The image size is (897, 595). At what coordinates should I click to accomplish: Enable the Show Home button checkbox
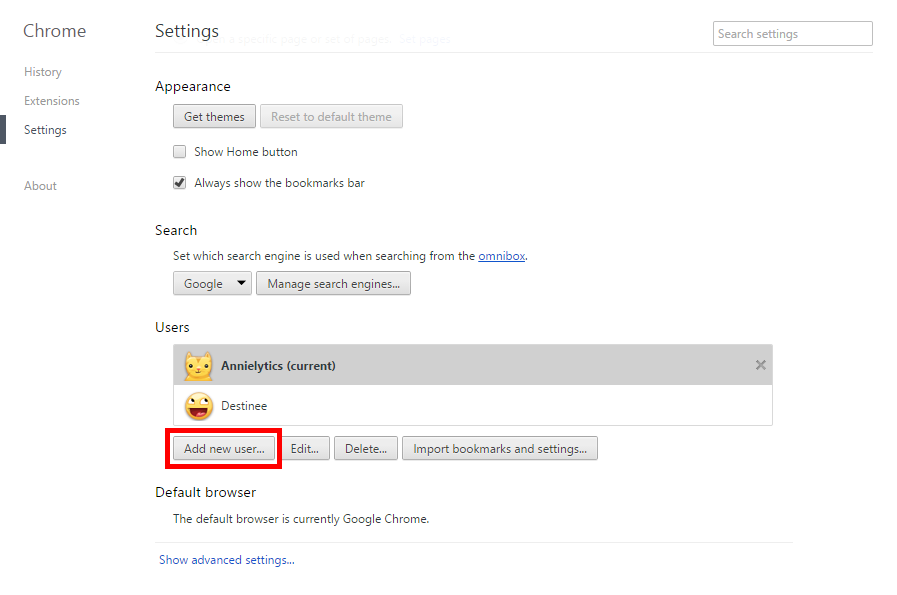180,152
